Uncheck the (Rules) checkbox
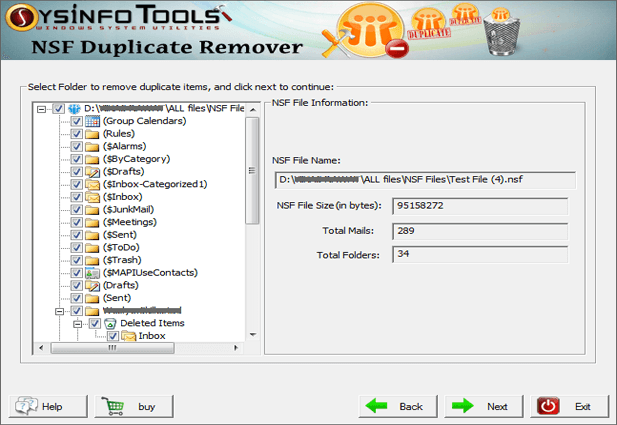617x425 pixels. tap(76, 134)
